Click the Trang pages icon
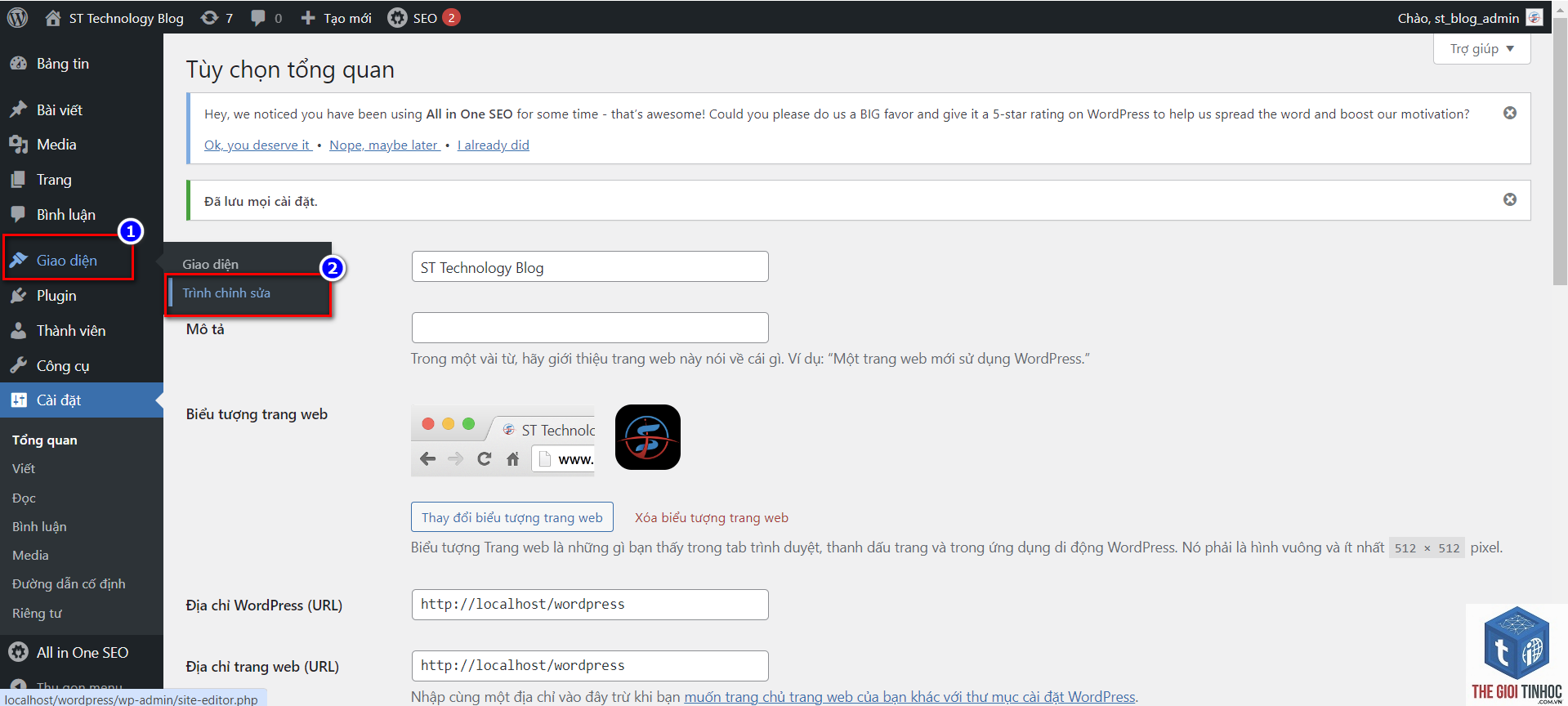 [18, 180]
